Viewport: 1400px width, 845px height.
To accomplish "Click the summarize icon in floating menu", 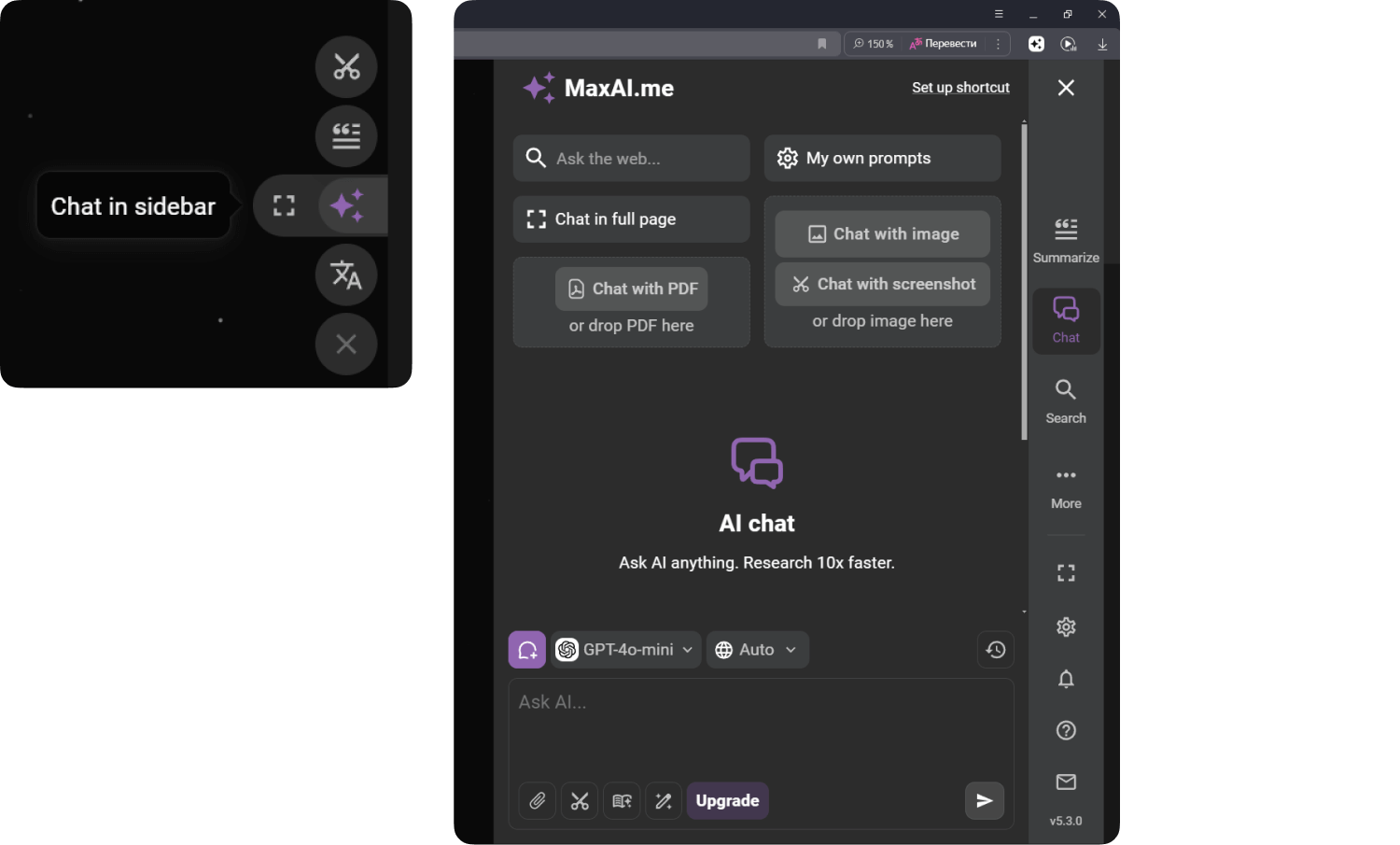I will point(346,136).
